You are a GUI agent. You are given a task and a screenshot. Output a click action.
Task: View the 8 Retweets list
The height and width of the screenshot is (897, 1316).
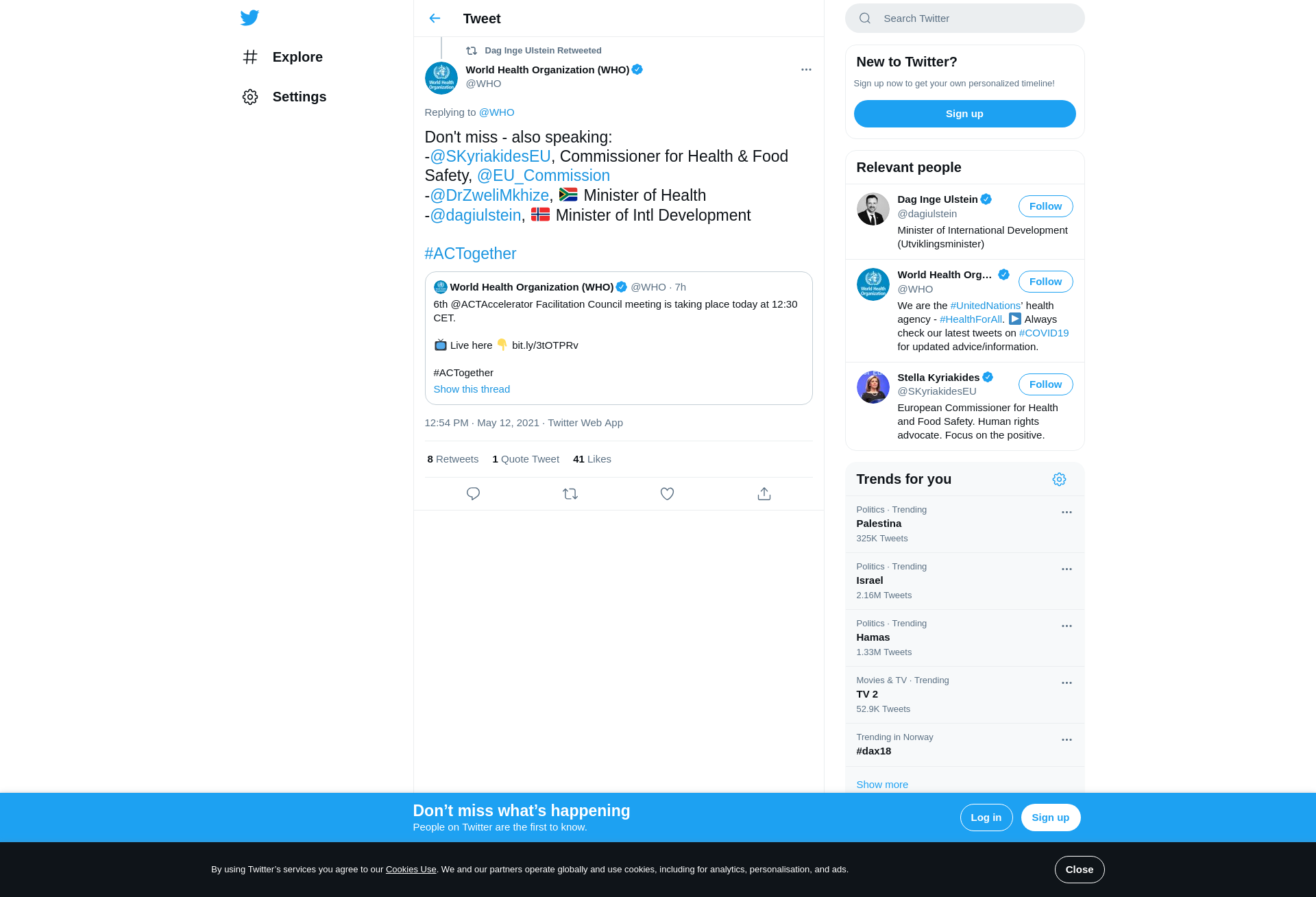click(x=453, y=459)
